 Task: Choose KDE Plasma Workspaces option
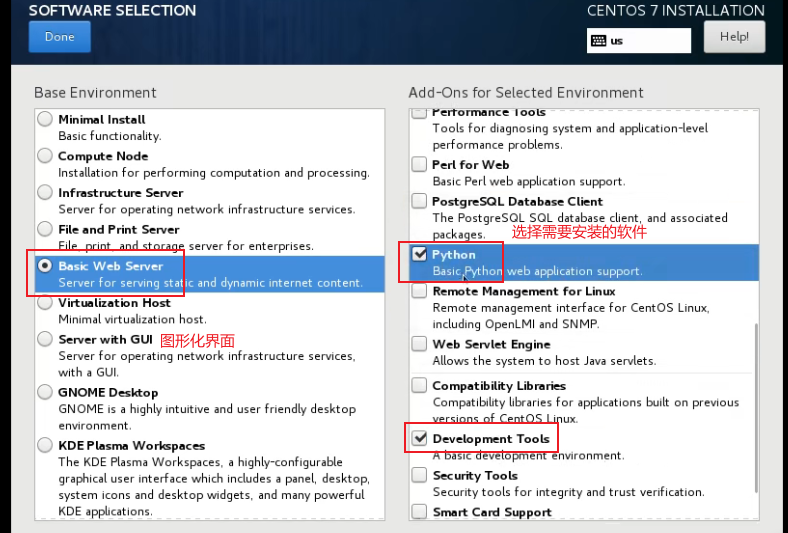pos(45,445)
